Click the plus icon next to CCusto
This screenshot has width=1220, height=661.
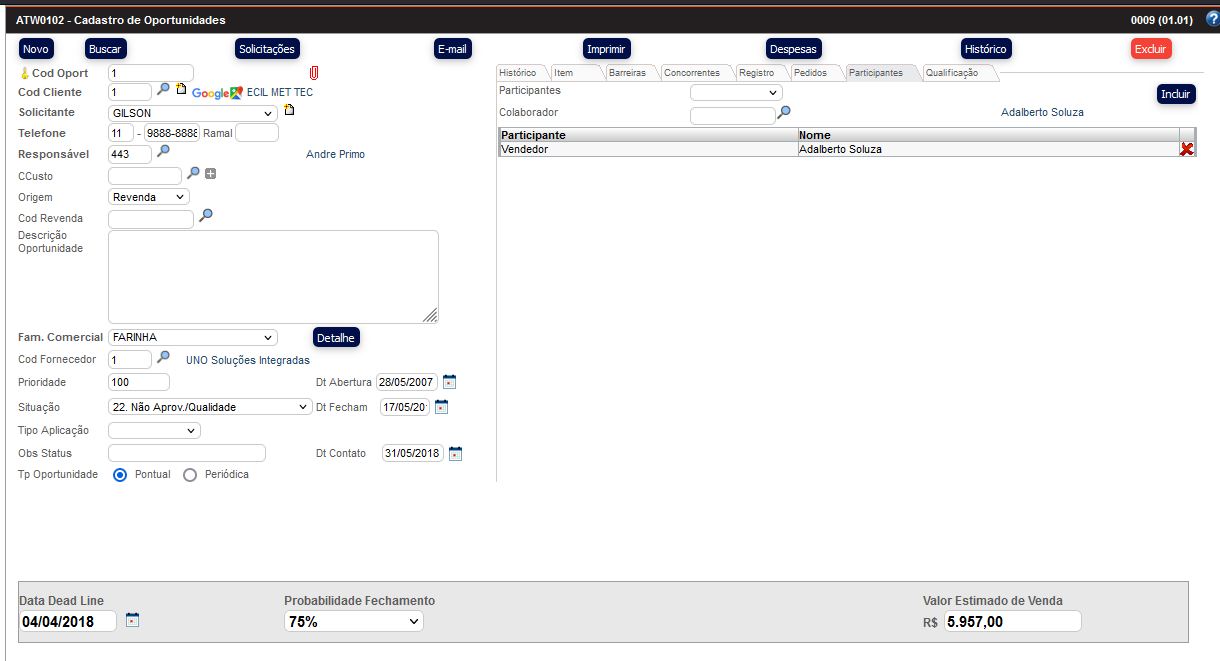[210, 174]
